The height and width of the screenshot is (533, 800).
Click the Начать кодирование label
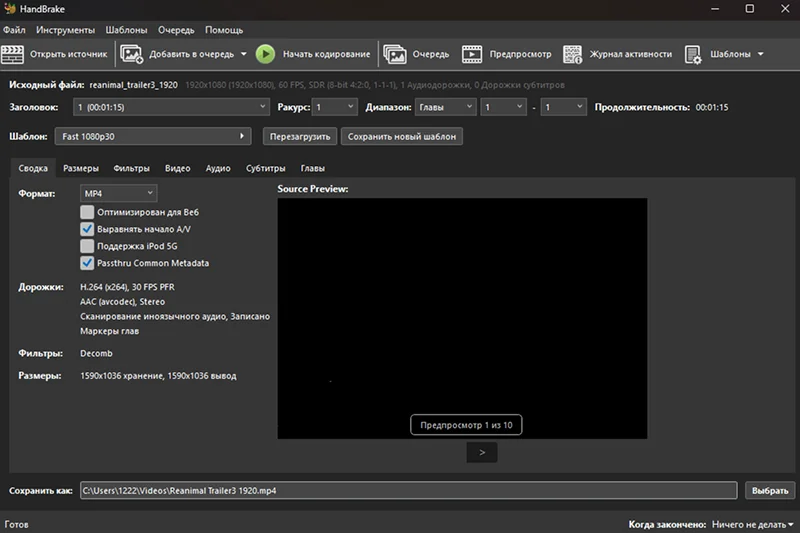point(327,54)
